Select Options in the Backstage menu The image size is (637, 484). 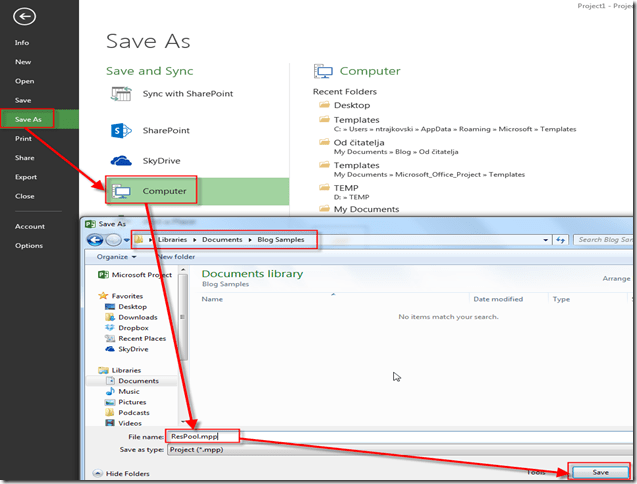coord(29,245)
